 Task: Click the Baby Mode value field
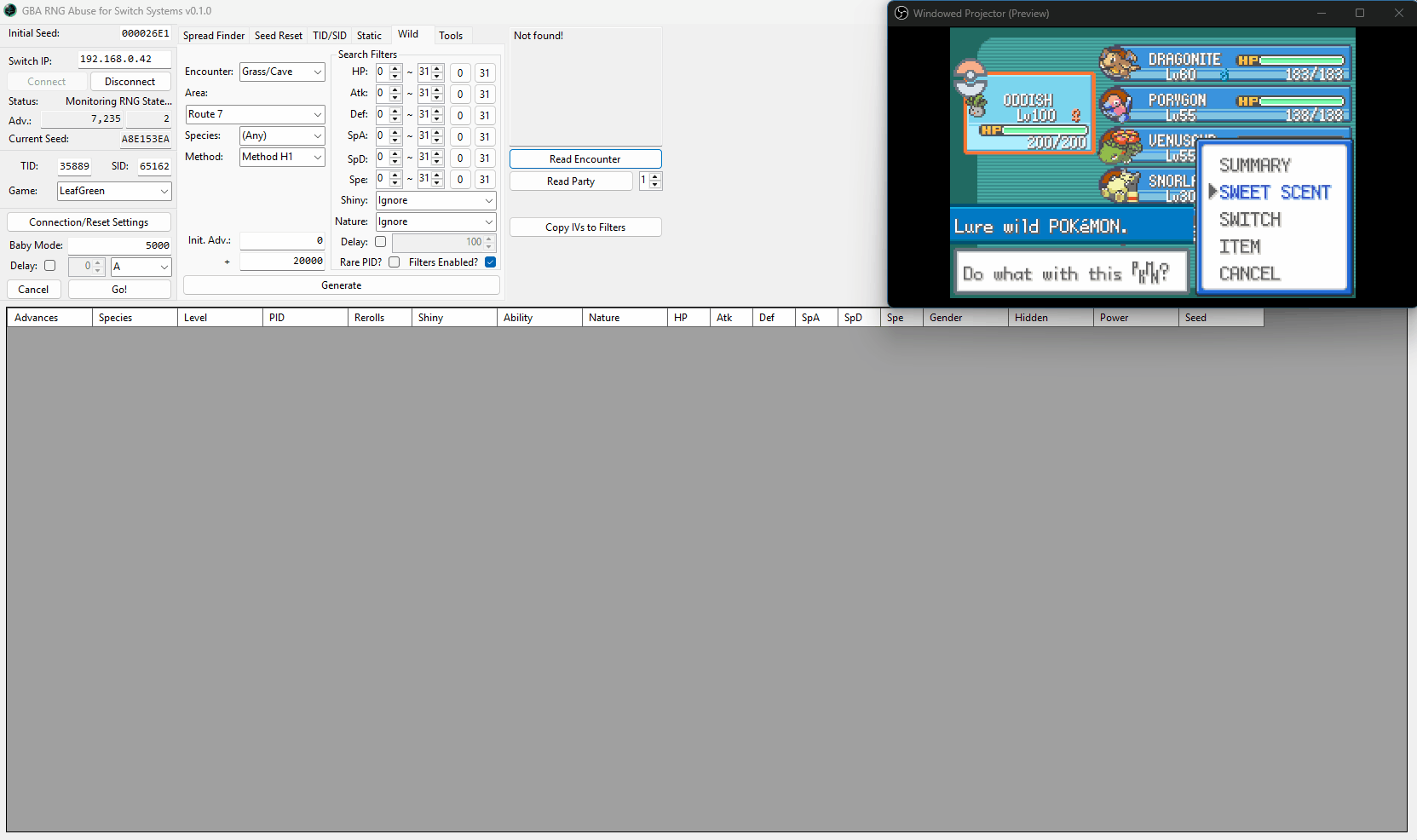(119, 245)
